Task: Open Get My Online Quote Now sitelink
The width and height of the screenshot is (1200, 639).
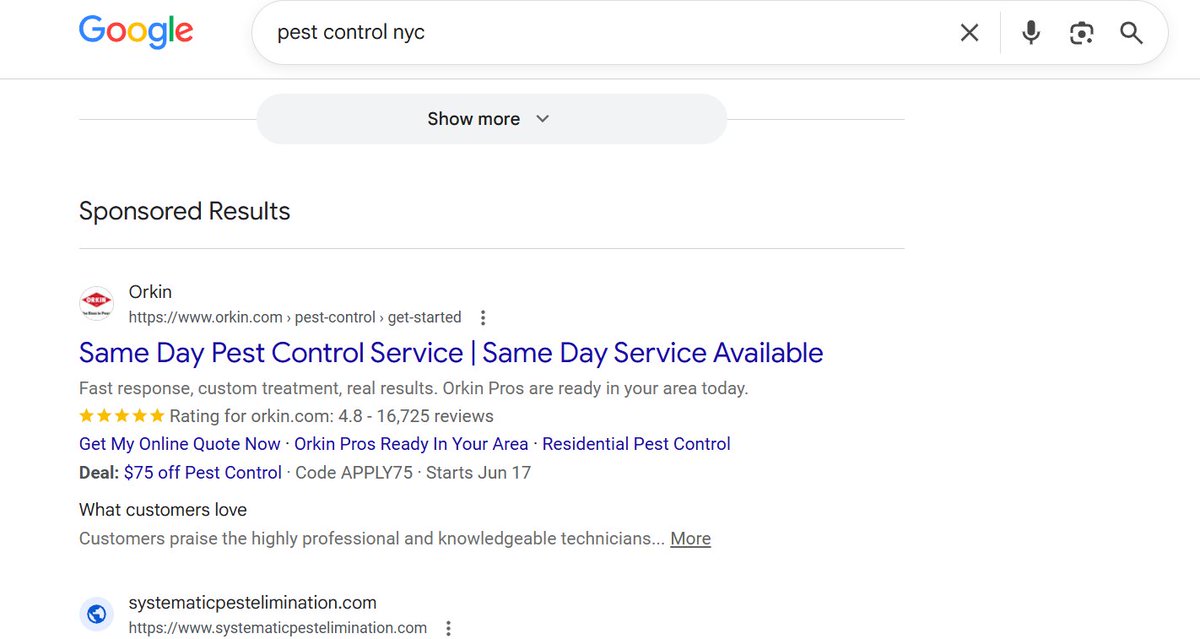Action: [180, 444]
